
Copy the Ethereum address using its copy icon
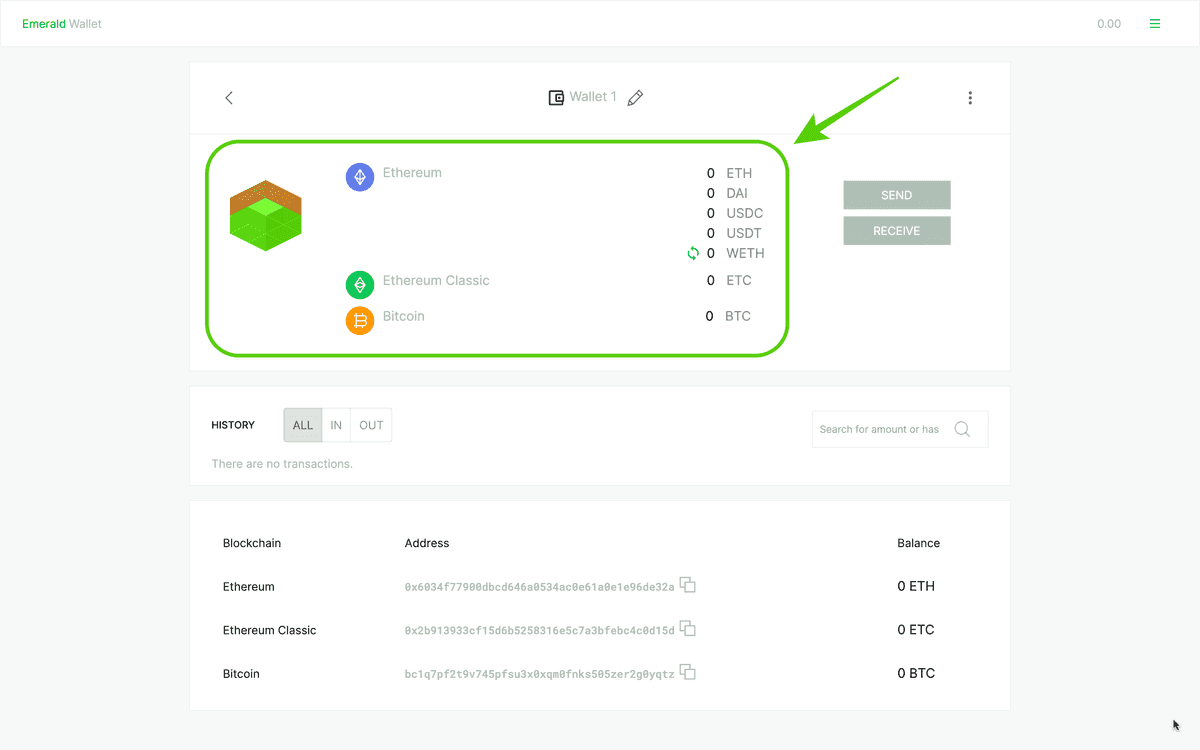tap(687, 585)
